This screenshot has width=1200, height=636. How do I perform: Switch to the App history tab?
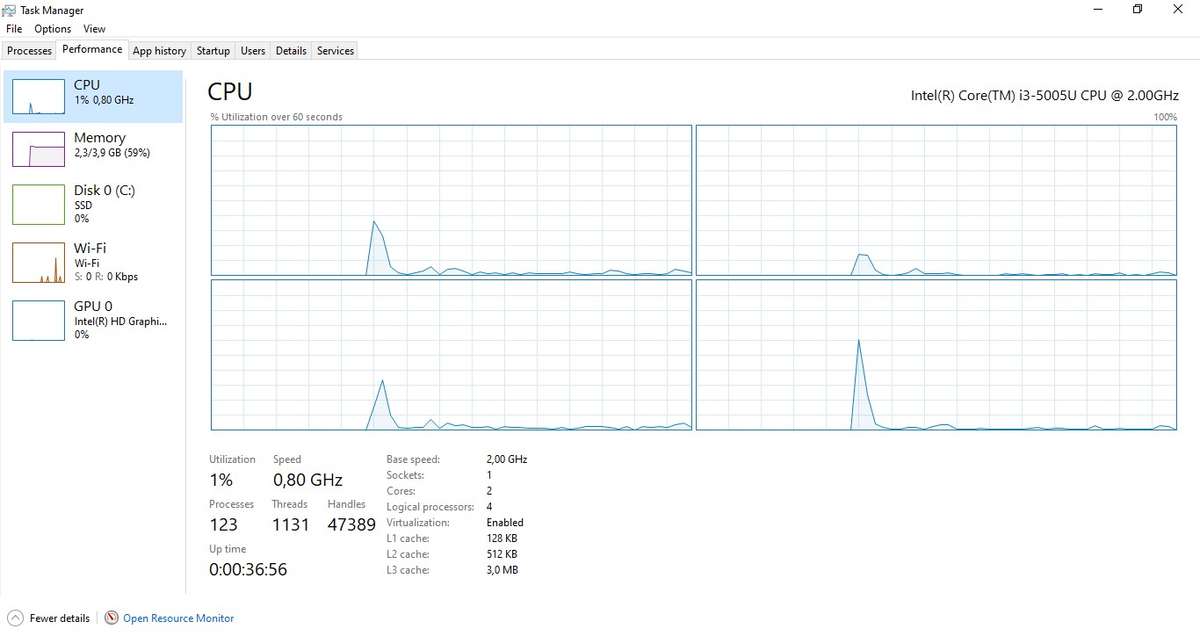point(159,51)
